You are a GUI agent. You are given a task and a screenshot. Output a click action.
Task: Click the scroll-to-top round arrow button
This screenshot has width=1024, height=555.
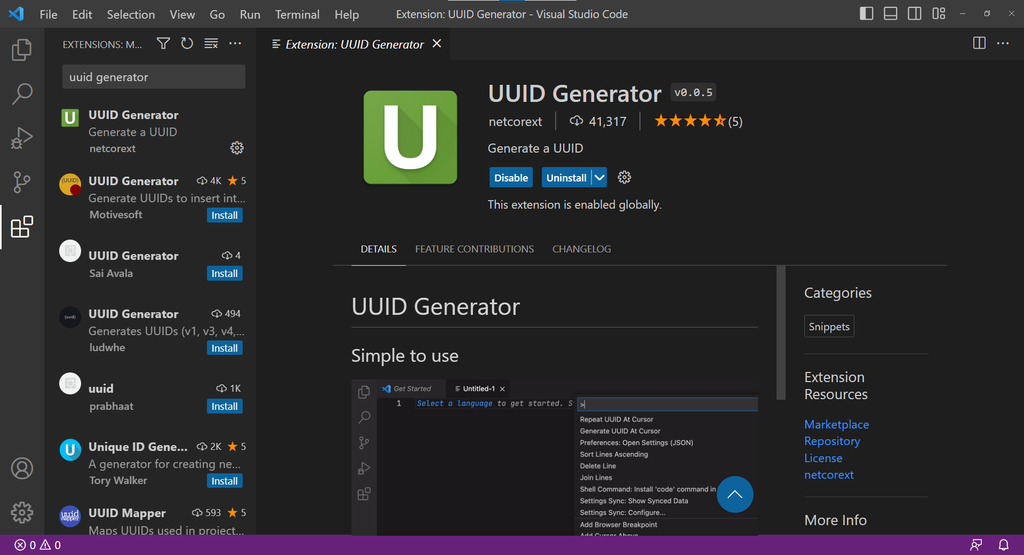click(735, 494)
